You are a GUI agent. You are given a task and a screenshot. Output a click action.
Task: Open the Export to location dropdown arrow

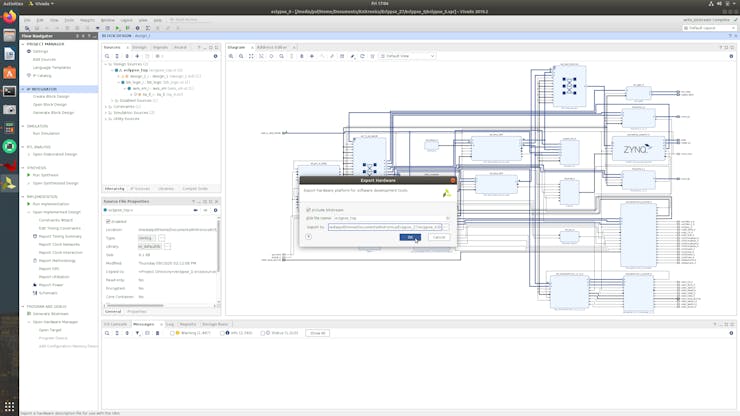[446, 227]
